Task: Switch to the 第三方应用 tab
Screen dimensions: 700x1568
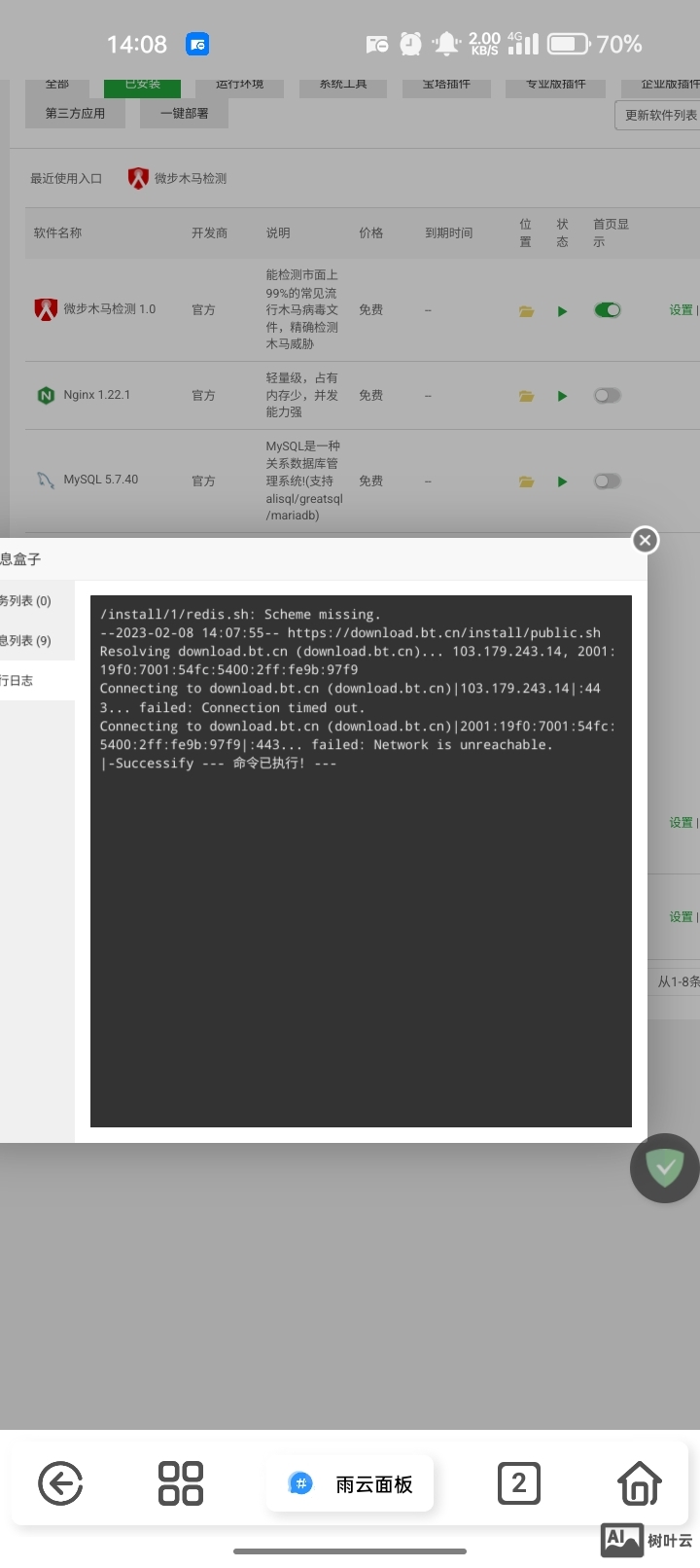Action: 75,114
